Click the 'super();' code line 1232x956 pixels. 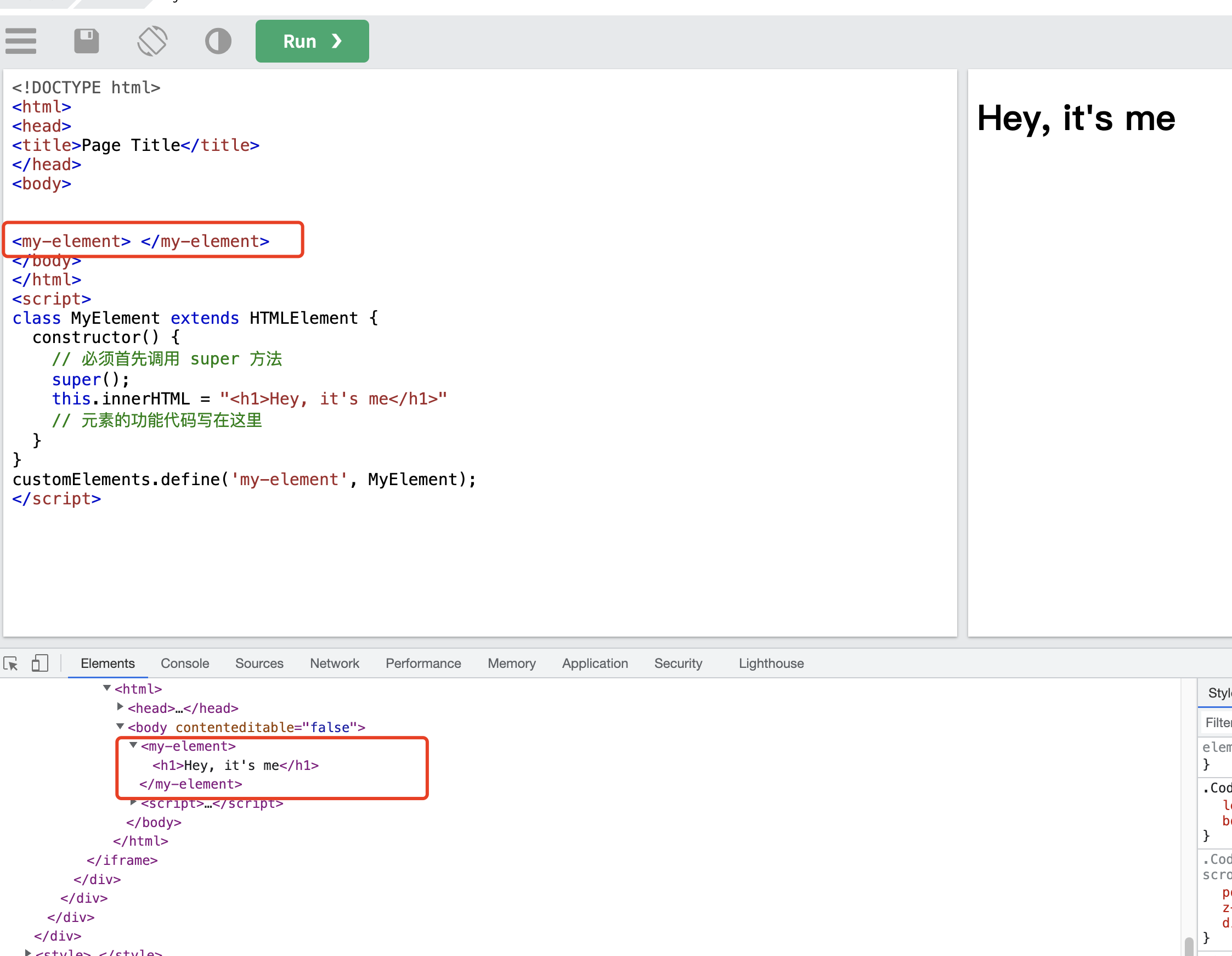91,379
